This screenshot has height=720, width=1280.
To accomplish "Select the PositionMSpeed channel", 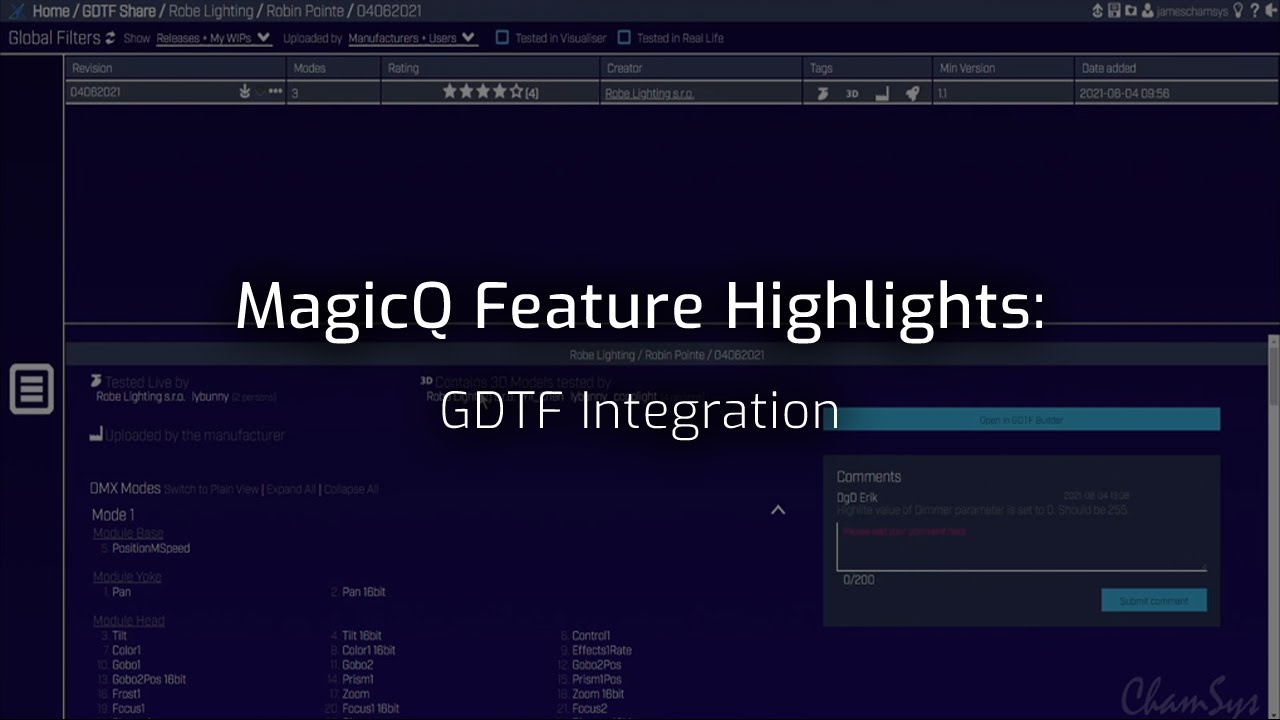I will pos(151,548).
